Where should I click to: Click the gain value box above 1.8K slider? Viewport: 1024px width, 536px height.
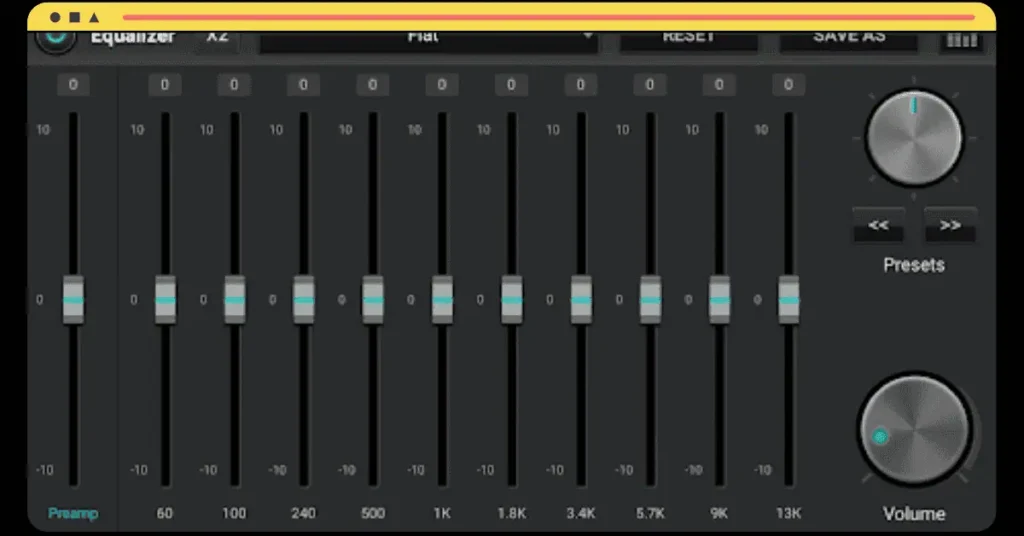511,85
